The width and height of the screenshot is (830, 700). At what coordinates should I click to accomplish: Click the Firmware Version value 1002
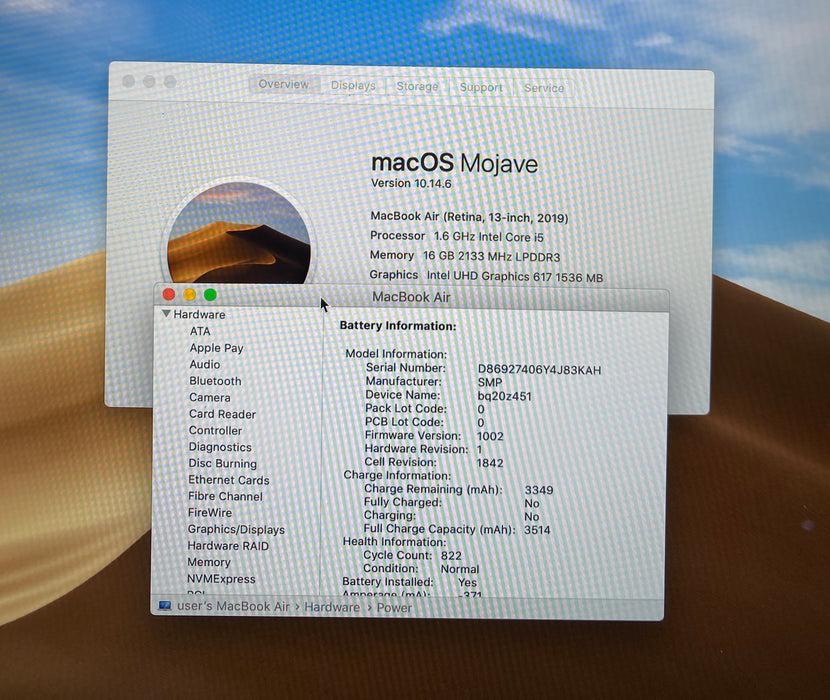pyautogui.click(x=490, y=436)
